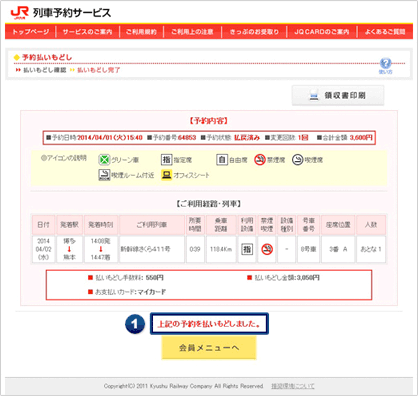Image resolution: width=419 pixels, height=396 pixels.
Task: Open the きっぷのお受取り menu item
Action: point(254,32)
